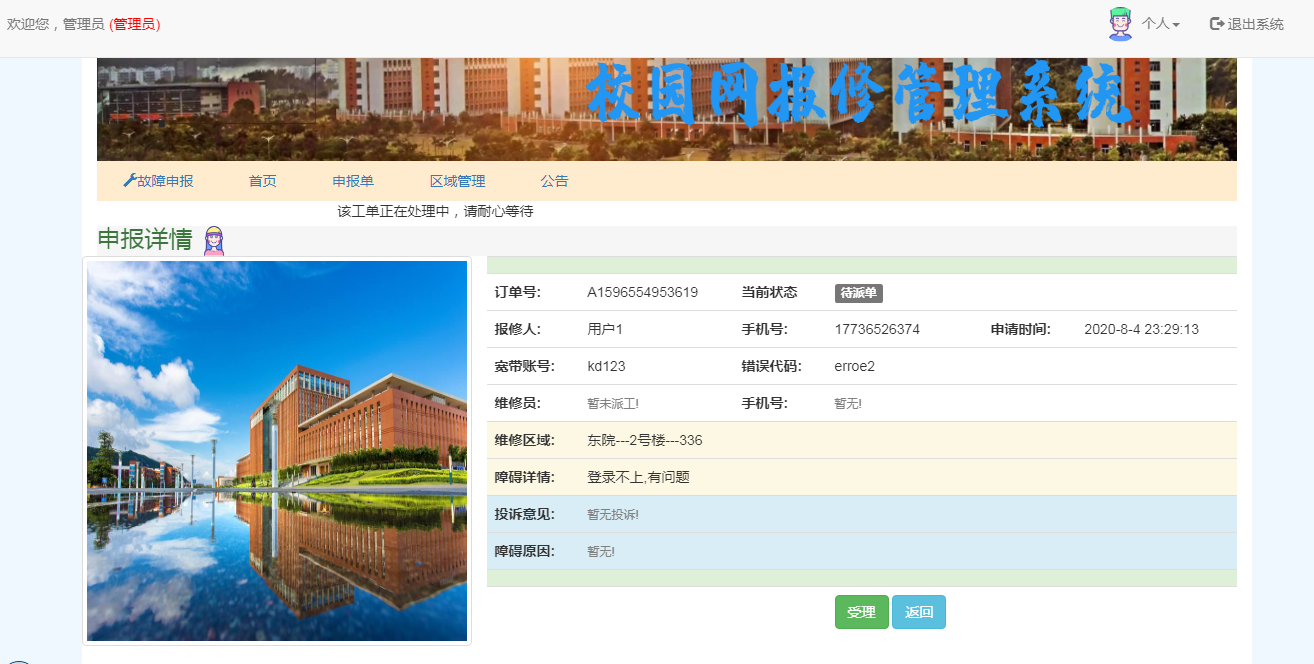Click the 校园网报修管理系统 banner image
The image size is (1314, 664).
(667, 109)
